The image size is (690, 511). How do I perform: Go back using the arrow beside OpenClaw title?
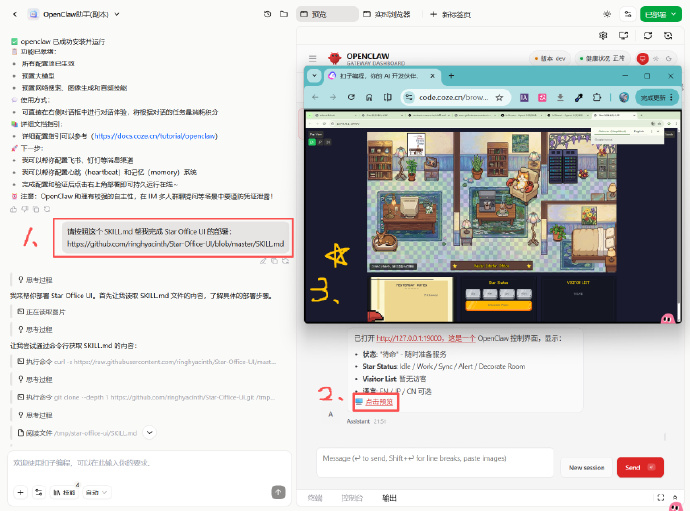click(15, 14)
